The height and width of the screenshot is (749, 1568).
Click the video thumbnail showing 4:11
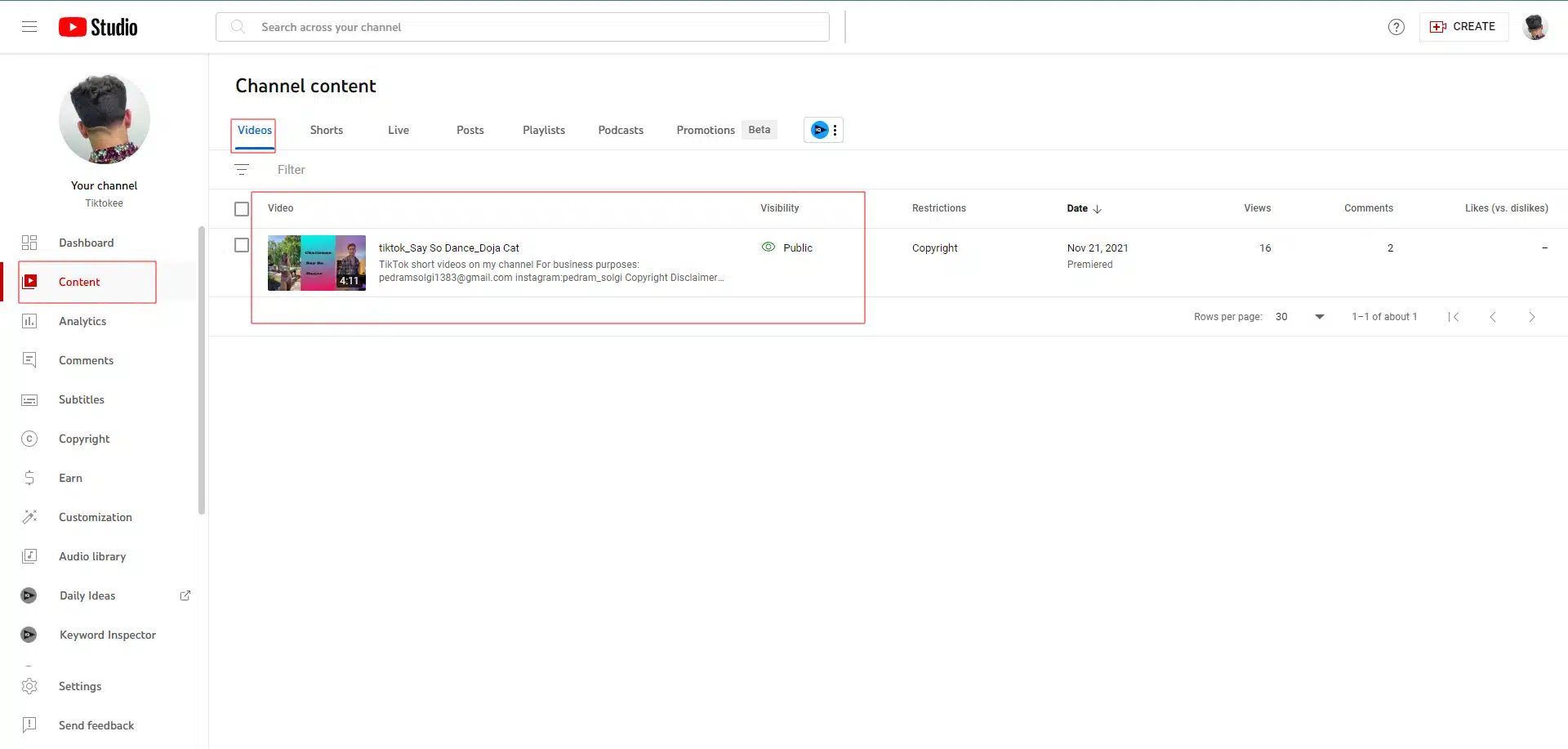[x=316, y=263]
